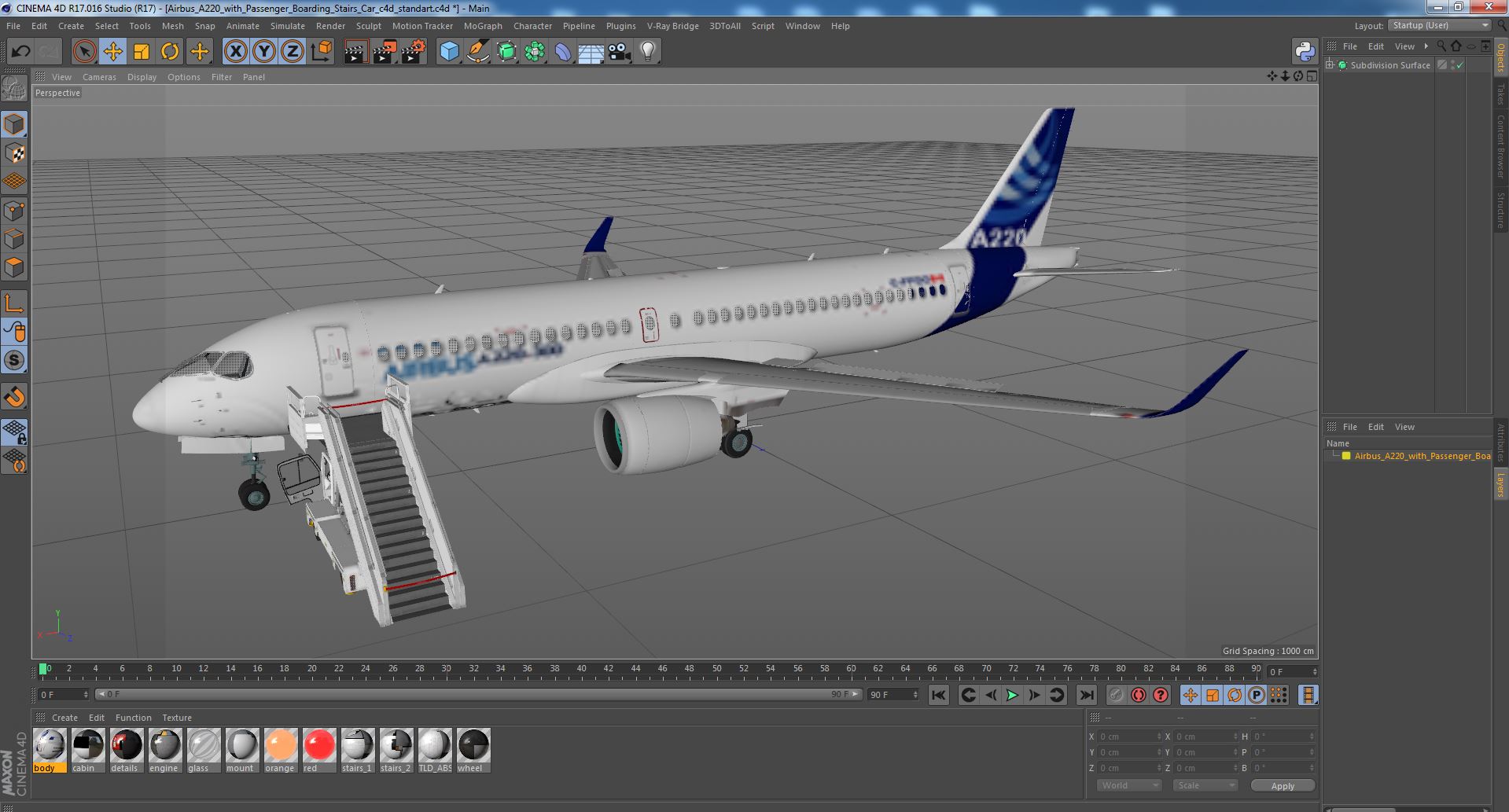The image size is (1509, 812).
Task: Switch to Model mode in left toolbar
Action: [x=14, y=124]
